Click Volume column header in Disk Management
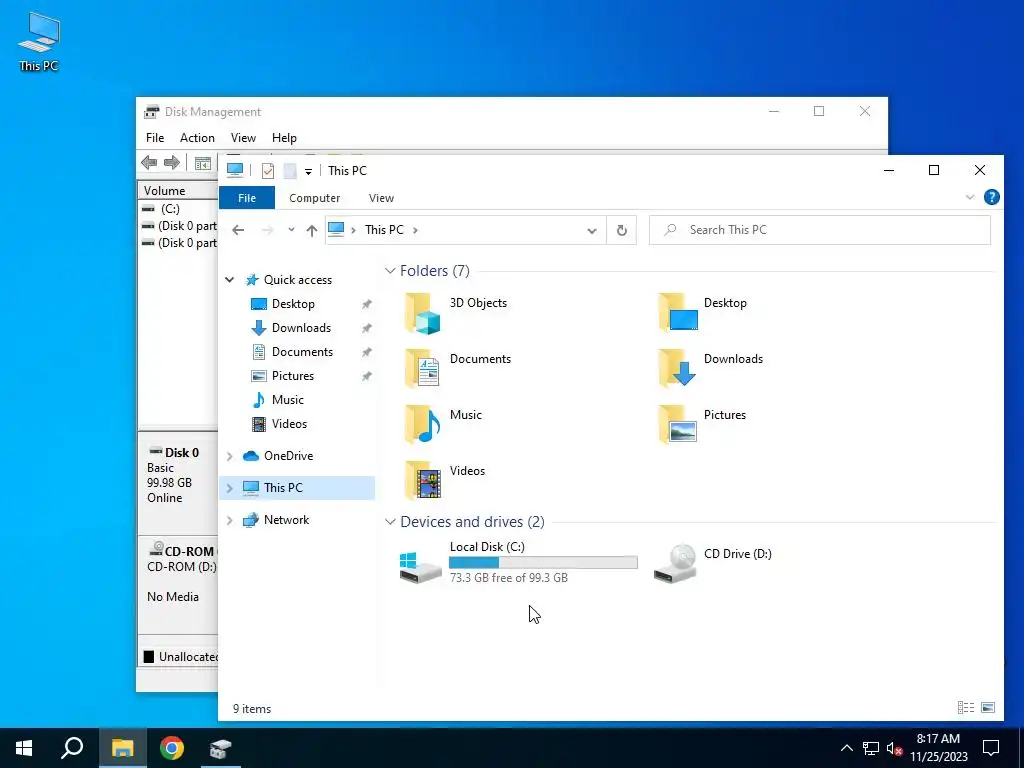Image resolution: width=1024 pixels, height=768 pixels. click(x=178, y=191)
